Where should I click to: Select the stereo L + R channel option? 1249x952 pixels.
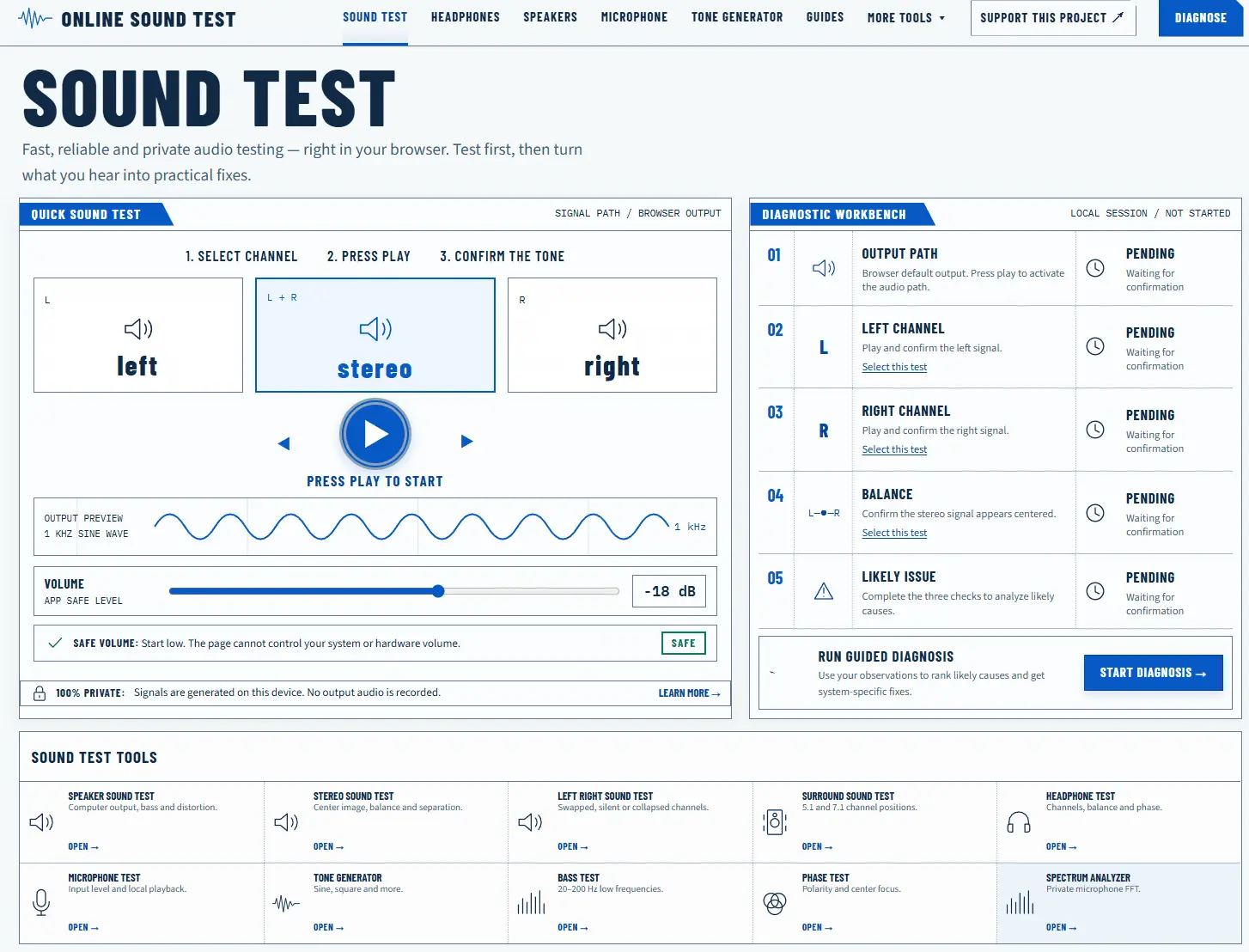(375, 335)
